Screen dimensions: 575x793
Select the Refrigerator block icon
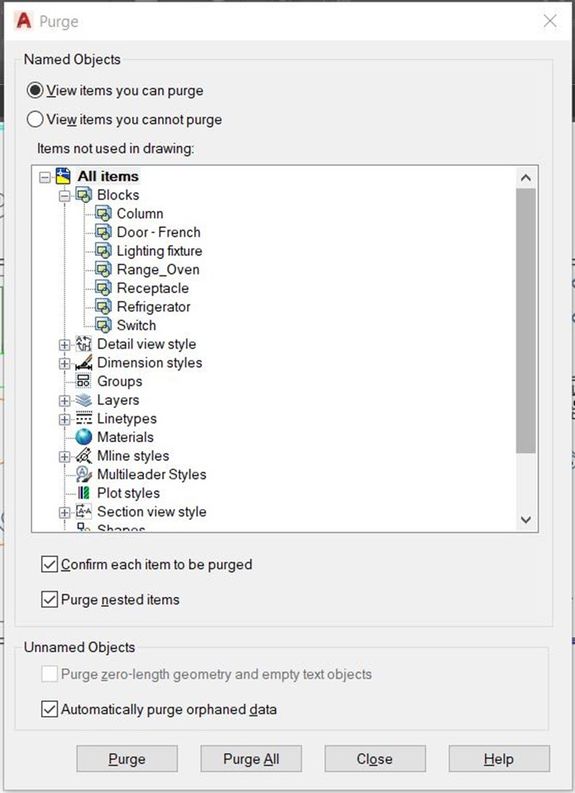104,306
